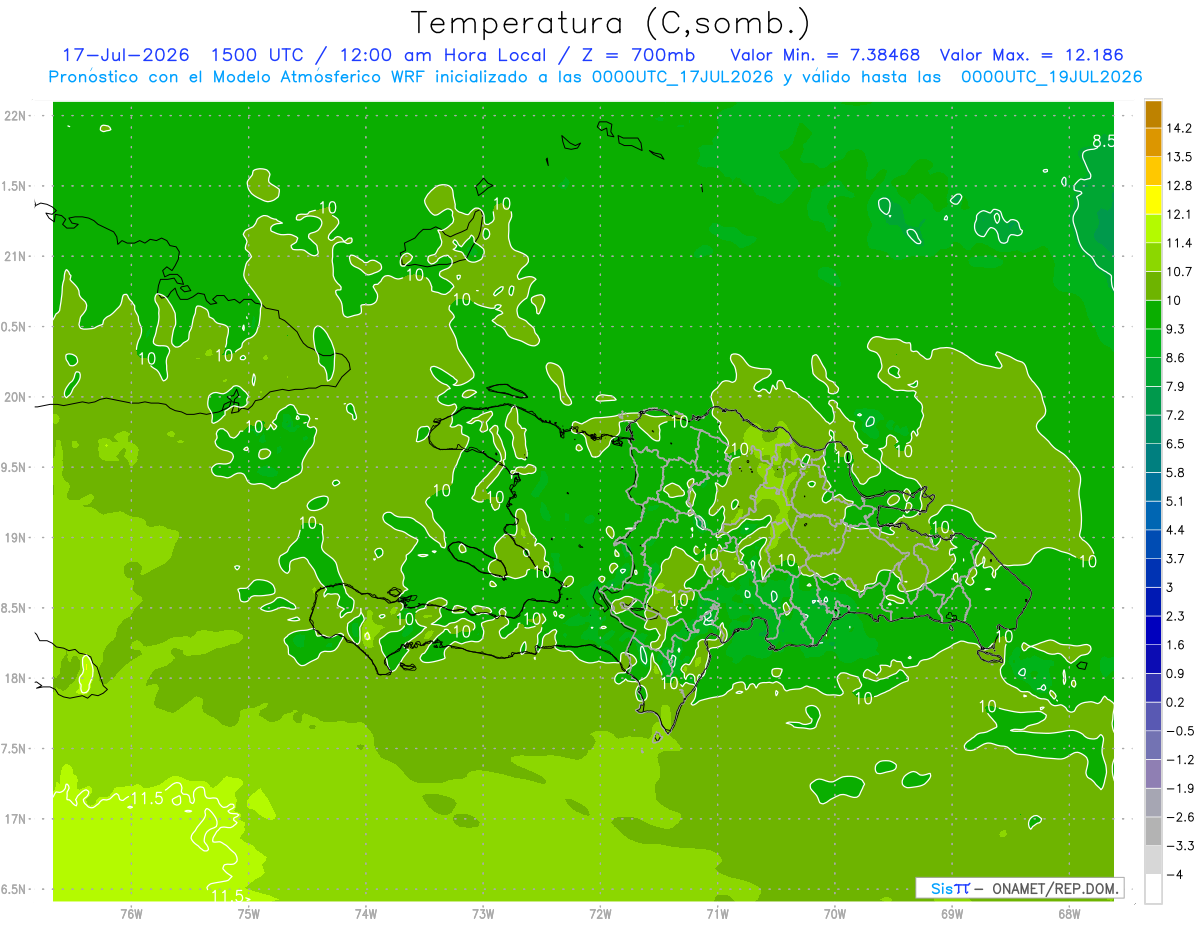Click "Valor Max. = 12.186" readout
Screen dimensions: 1200x927
(1031, 55)
